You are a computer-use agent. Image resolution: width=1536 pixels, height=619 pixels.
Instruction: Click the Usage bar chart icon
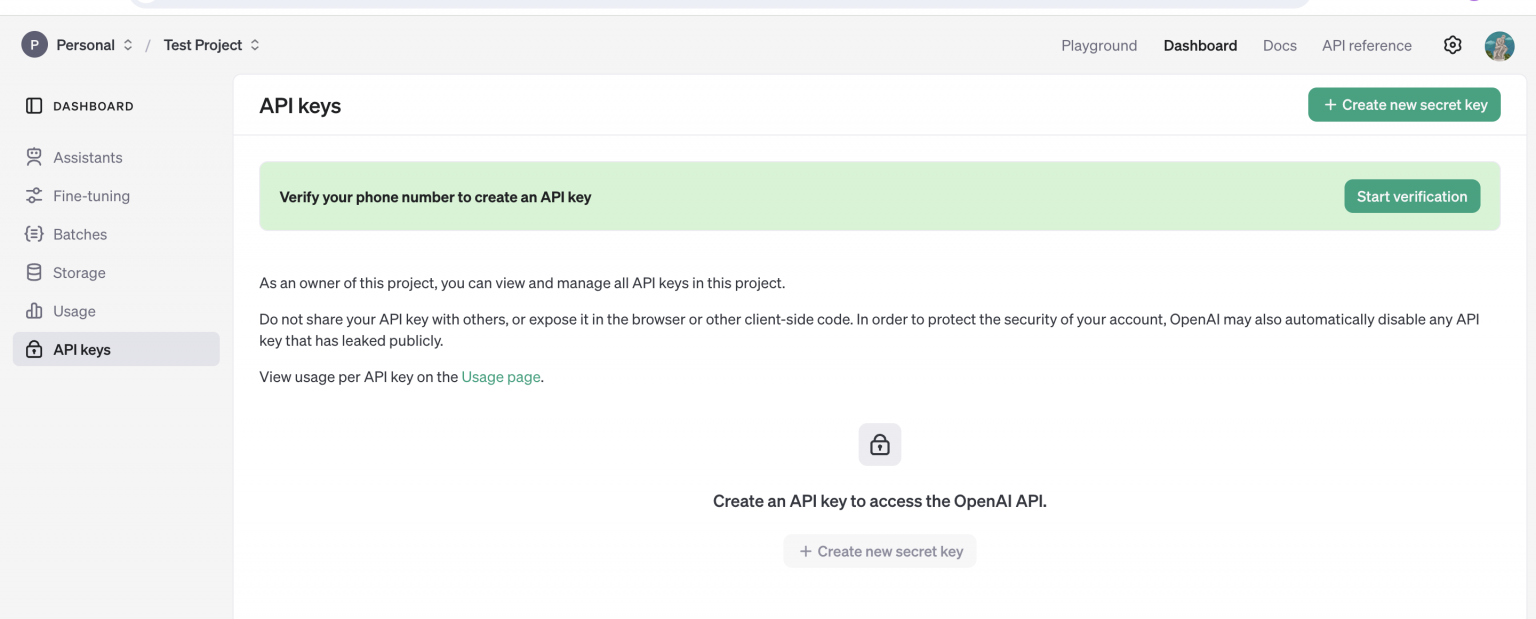(x=34, y=311)
